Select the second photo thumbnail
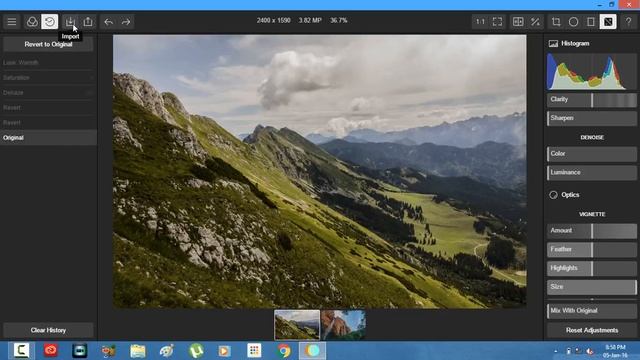Image resolution: width=640 pixels, height=360 pixels. (343, 325)
